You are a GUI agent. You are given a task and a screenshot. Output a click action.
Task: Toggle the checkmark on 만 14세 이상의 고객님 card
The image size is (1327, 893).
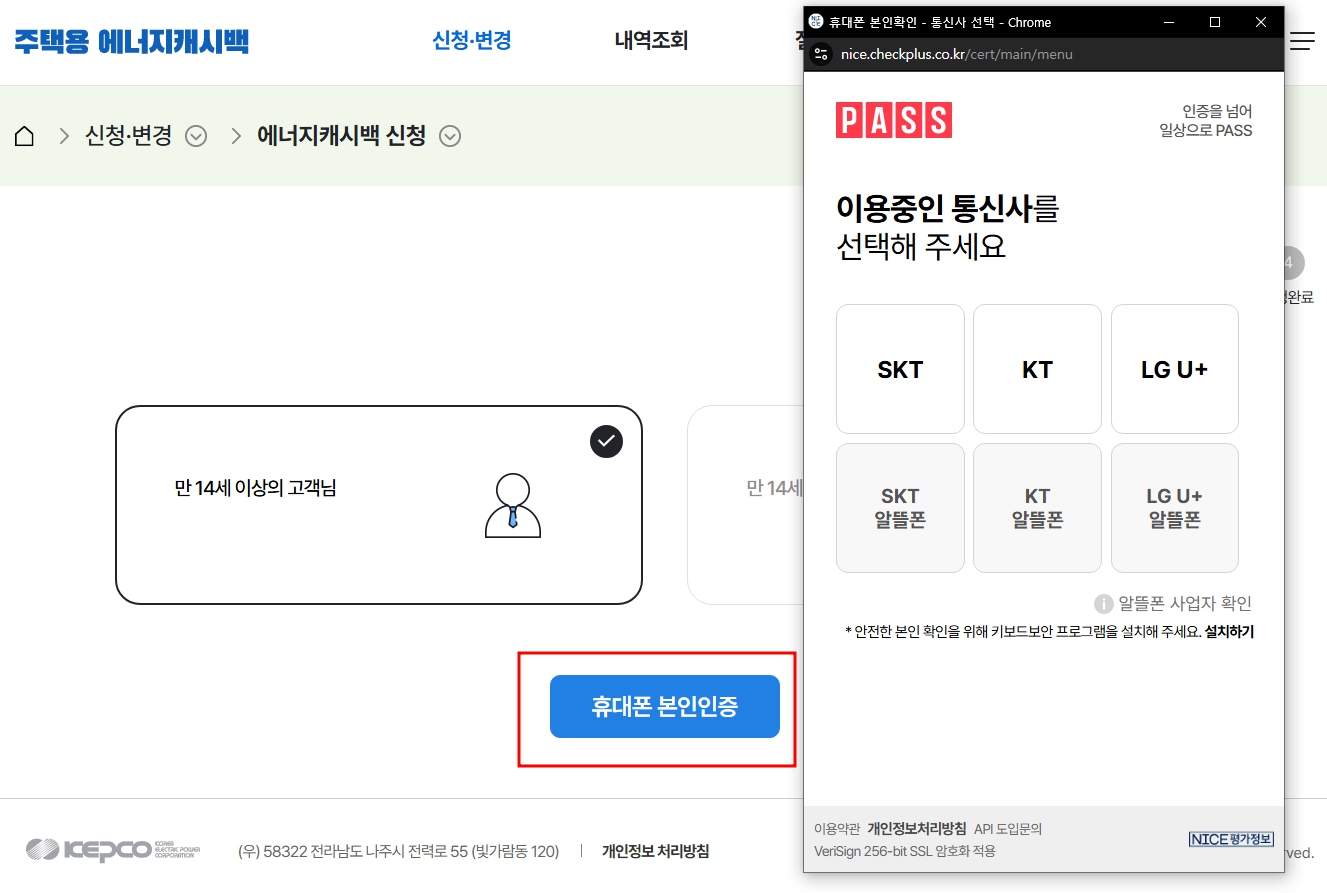click(606, 441)
